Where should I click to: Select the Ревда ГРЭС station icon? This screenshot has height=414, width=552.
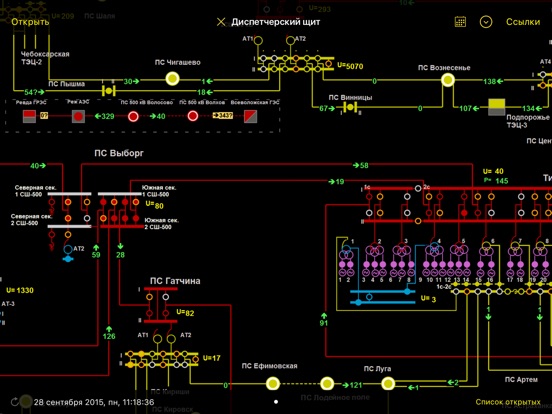tap(29, 116)
